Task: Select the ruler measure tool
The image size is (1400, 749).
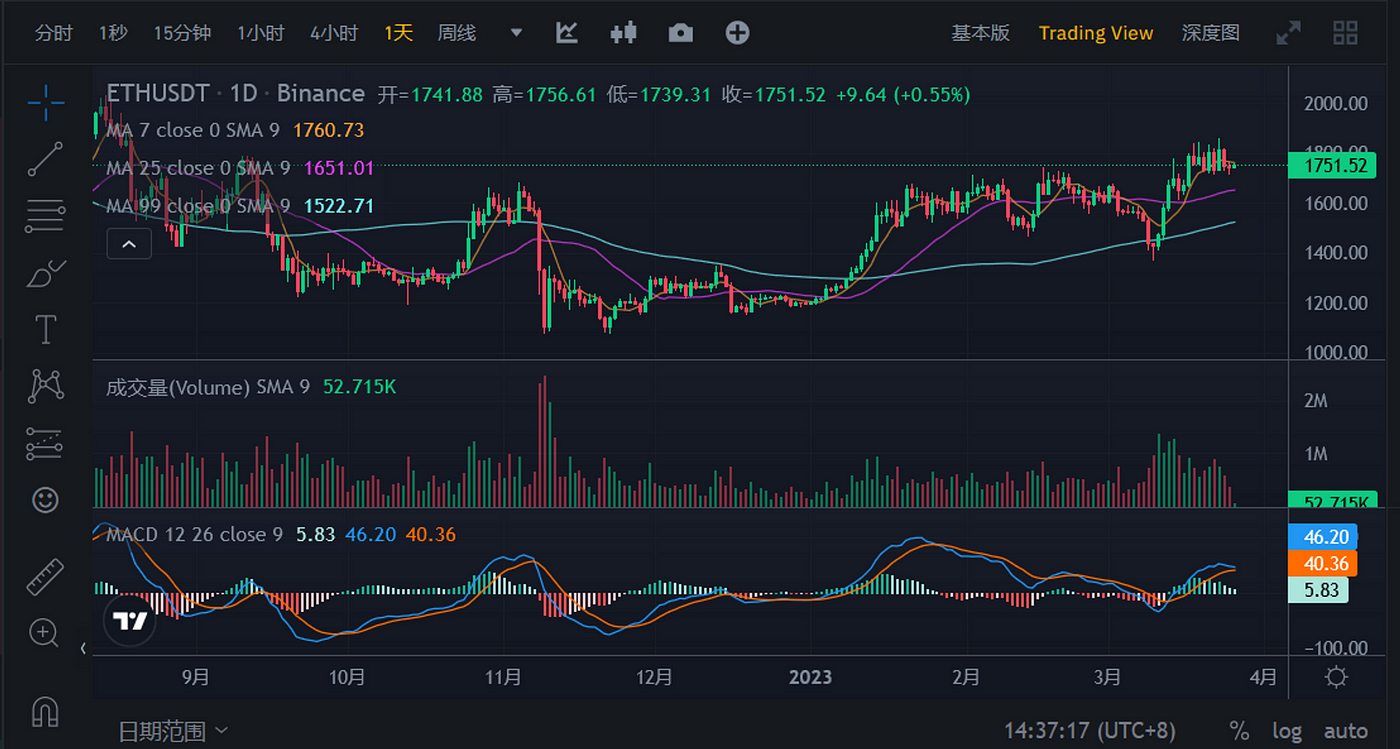Action: point(45,577)
